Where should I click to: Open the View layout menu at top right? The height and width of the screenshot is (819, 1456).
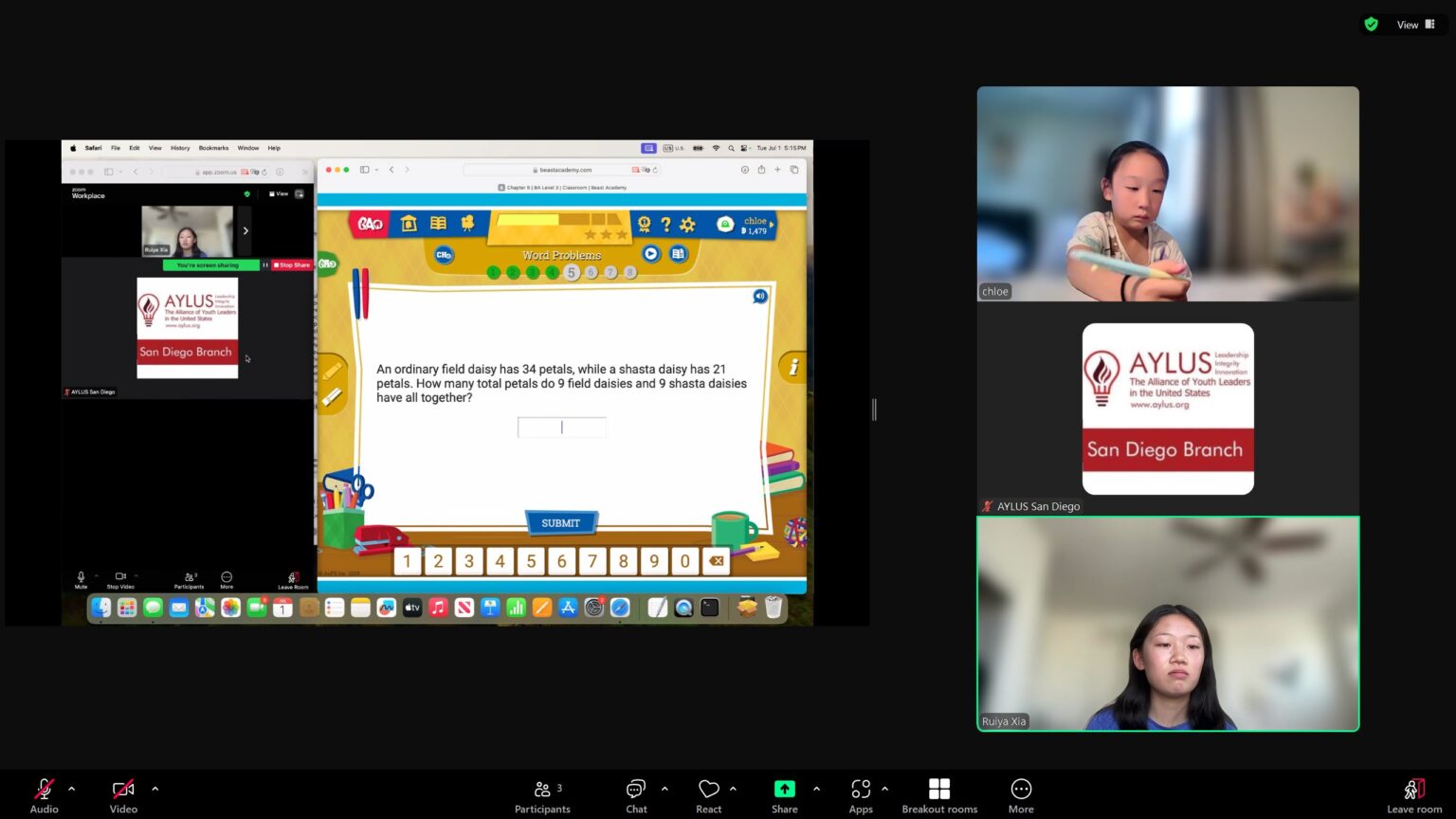pos(1416,25)
